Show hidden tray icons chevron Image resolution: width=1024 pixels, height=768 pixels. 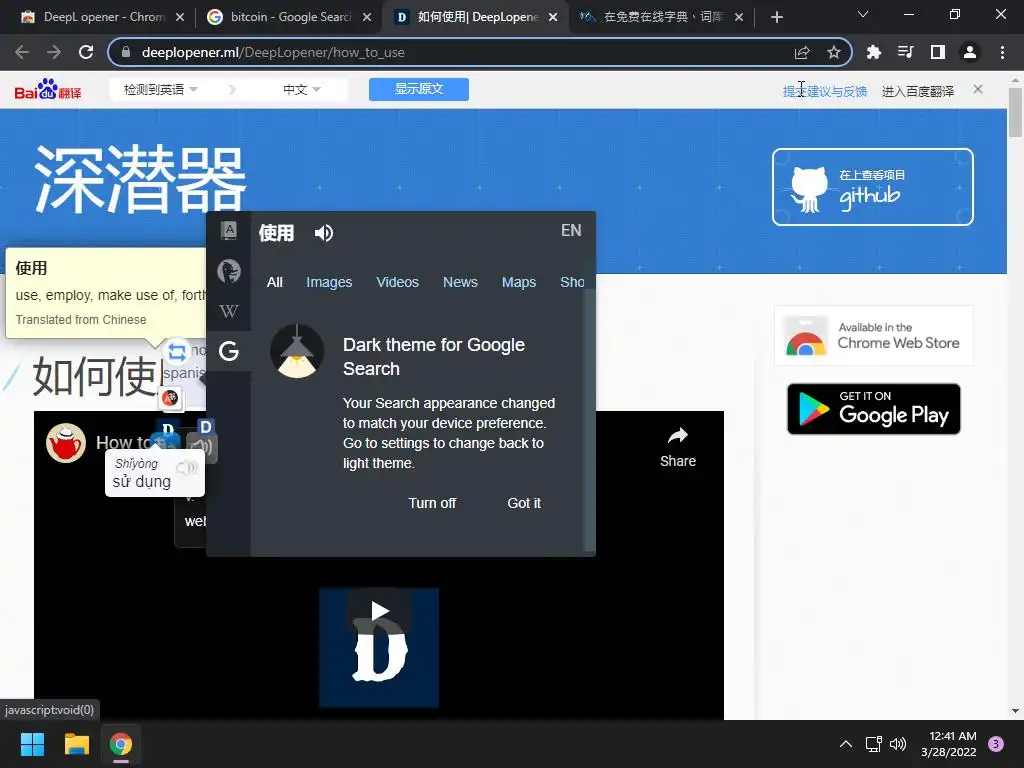(x=846, y=744)
